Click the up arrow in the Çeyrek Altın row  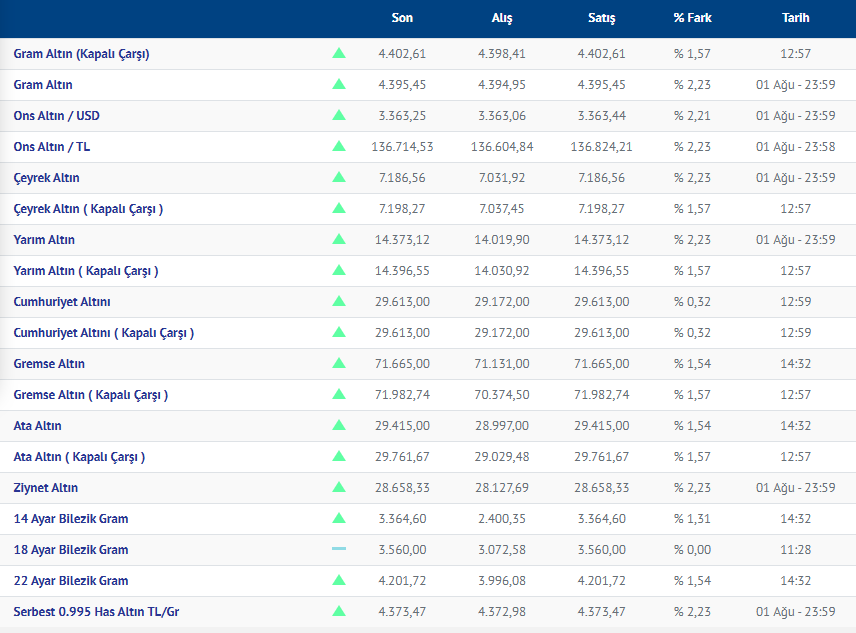pyautogui.click(x=339, y=177)
